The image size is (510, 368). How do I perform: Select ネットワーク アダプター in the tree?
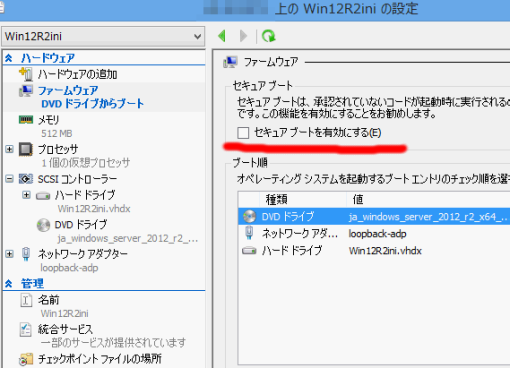(83, 254)
